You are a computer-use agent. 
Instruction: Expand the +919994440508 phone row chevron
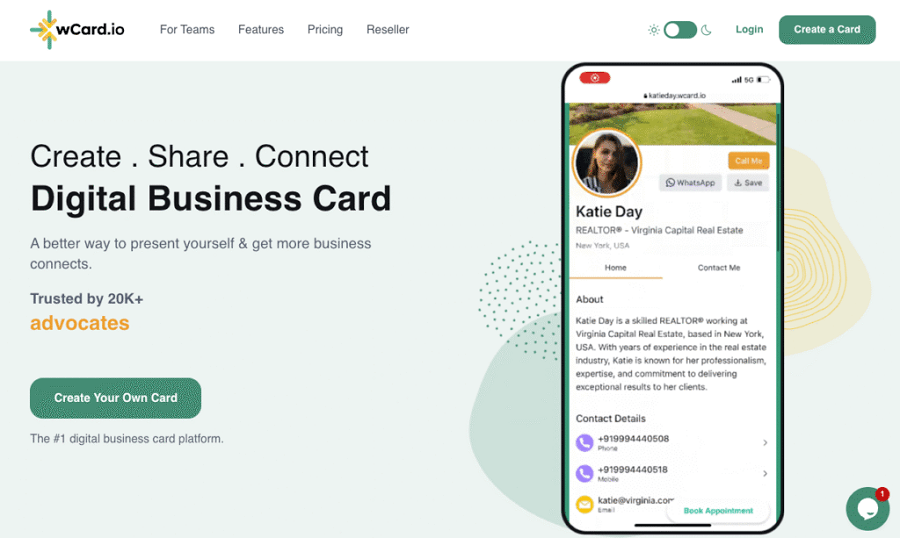[765, 443]
